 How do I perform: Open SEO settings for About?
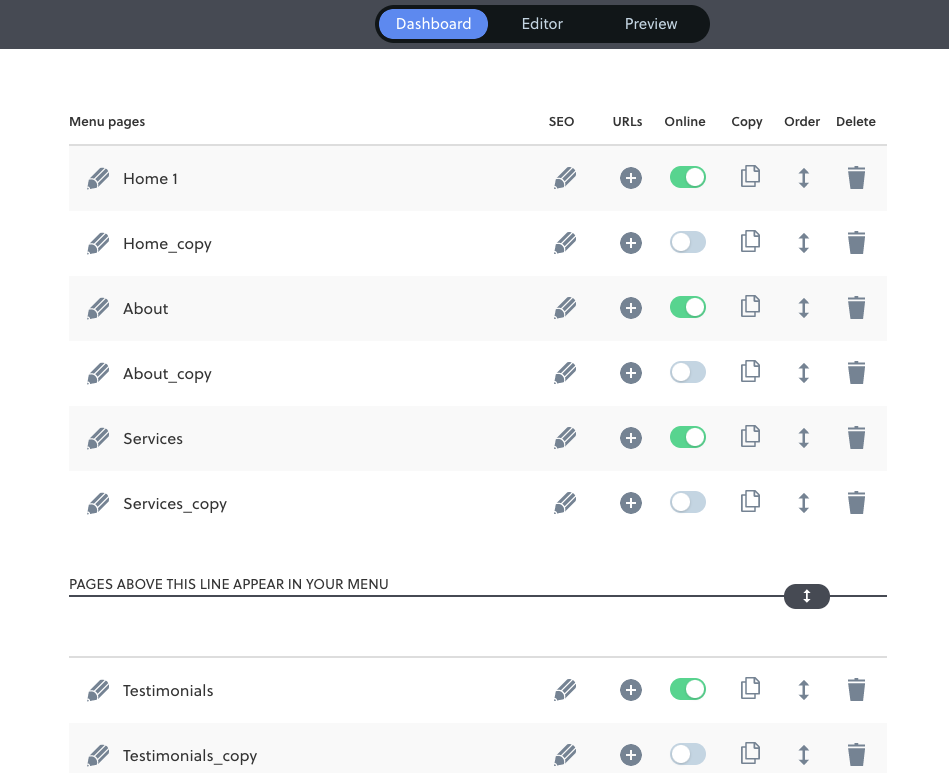pyautogui.click(x=565, y=308)
